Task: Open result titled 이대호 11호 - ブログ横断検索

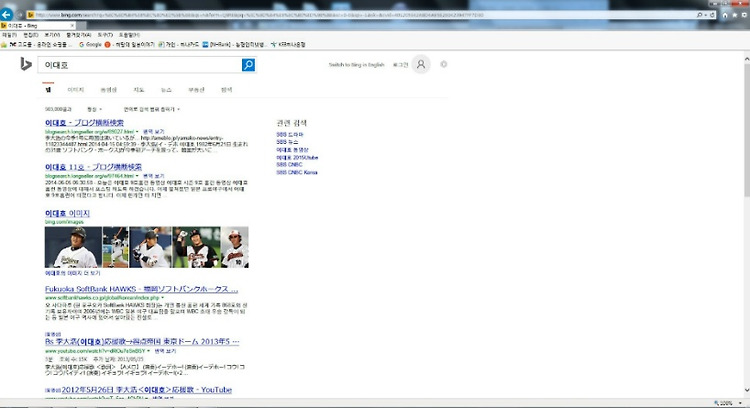Action: 93,167
